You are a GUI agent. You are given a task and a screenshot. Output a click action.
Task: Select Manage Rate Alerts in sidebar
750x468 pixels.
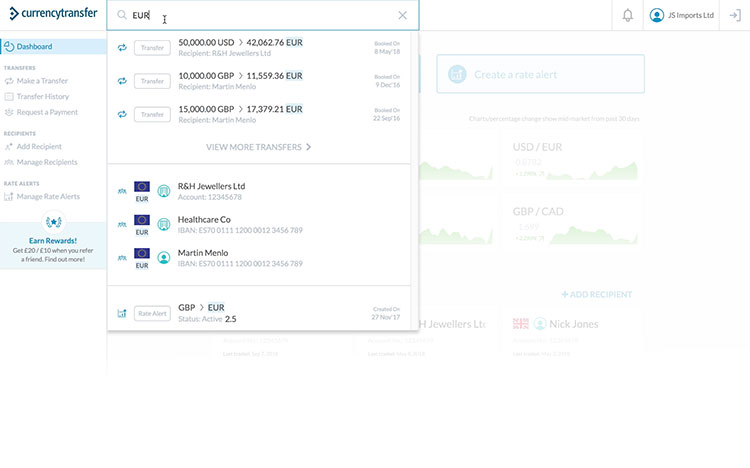tap(48, 196)
